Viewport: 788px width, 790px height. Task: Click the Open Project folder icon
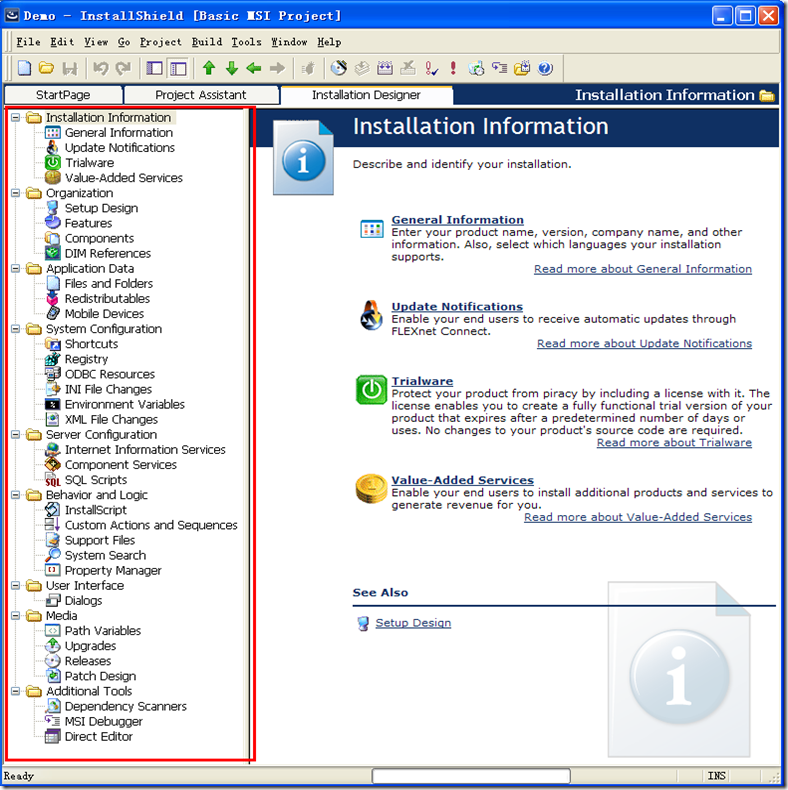tap(46, 68)
